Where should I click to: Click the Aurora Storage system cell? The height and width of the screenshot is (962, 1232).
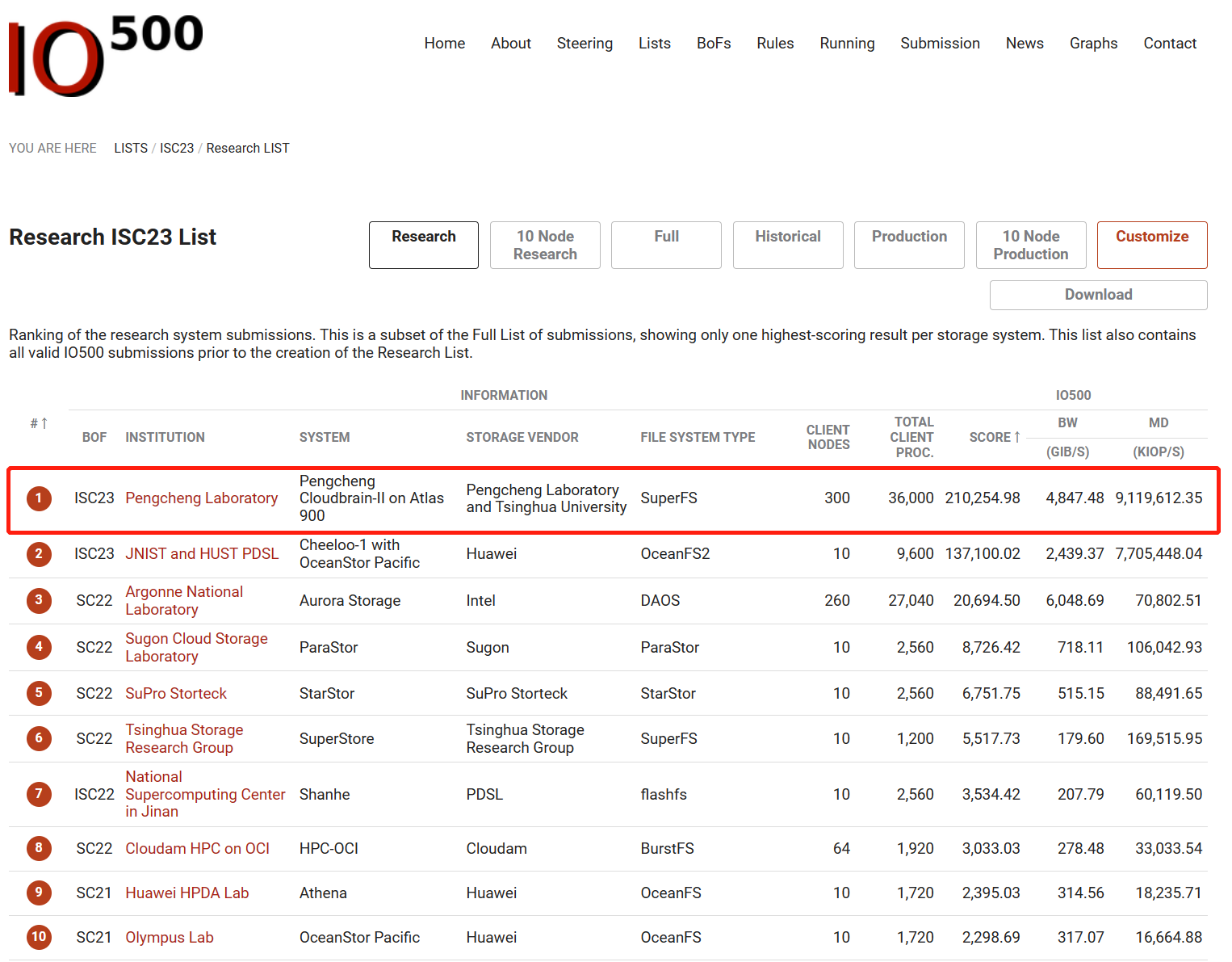pos(350,601)
